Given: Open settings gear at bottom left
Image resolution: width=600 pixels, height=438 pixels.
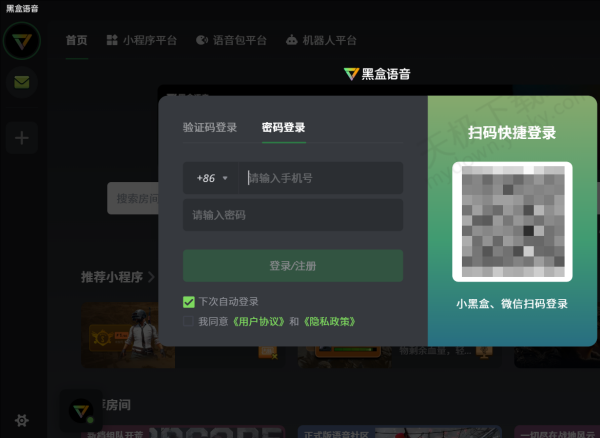Looking at the screenshot, I should (21, 420).
